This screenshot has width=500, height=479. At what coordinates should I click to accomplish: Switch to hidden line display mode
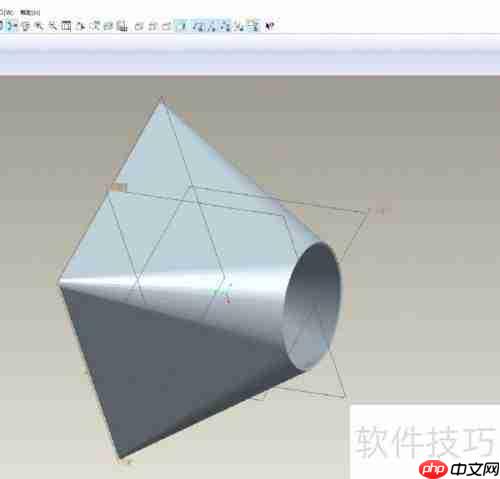(153, 26)
